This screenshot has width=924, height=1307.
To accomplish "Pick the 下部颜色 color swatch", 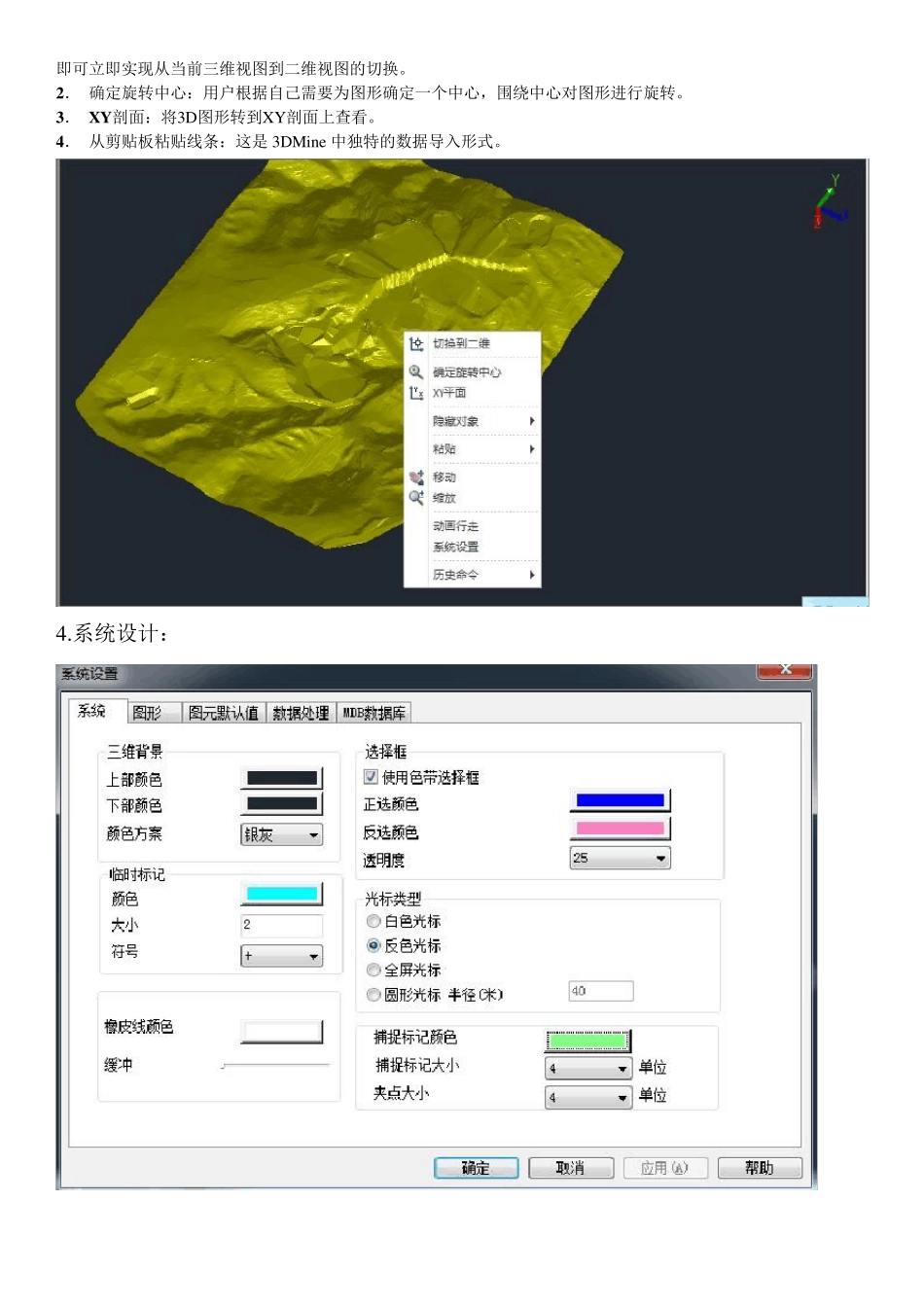I will click(281, 803).
